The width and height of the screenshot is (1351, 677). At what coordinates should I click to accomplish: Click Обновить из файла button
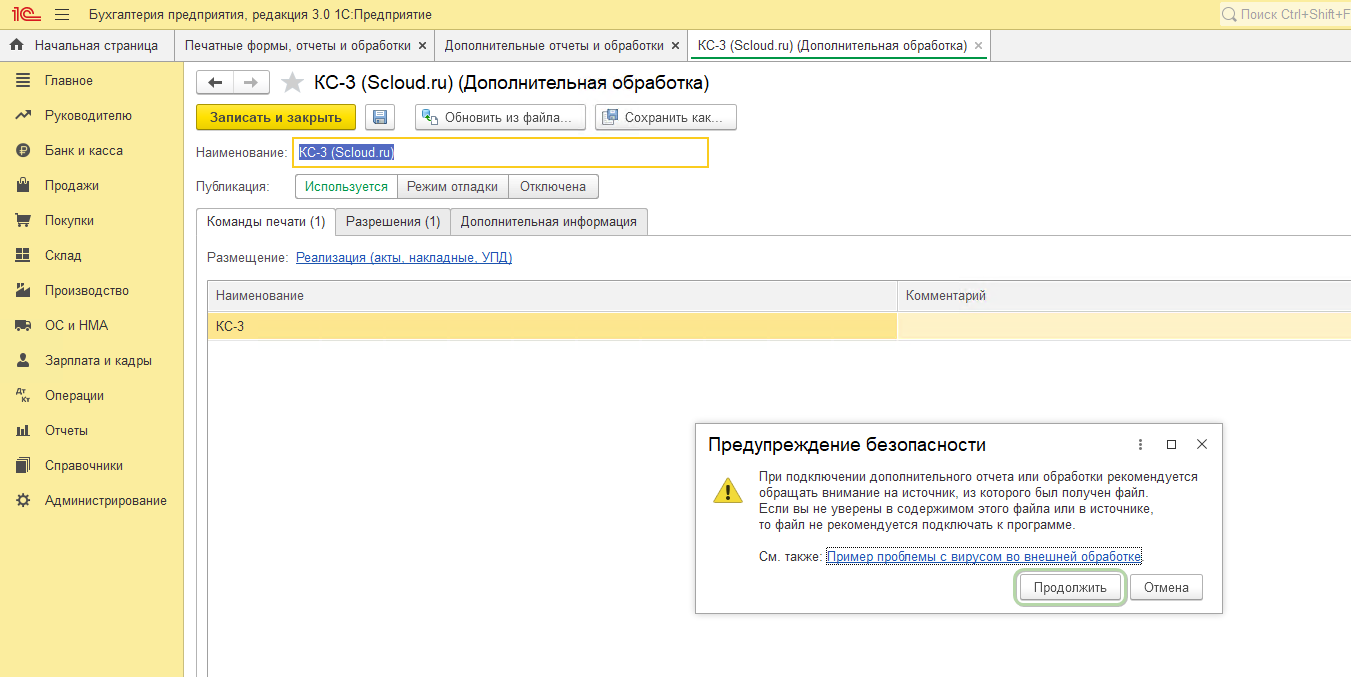tap(500, 117)
